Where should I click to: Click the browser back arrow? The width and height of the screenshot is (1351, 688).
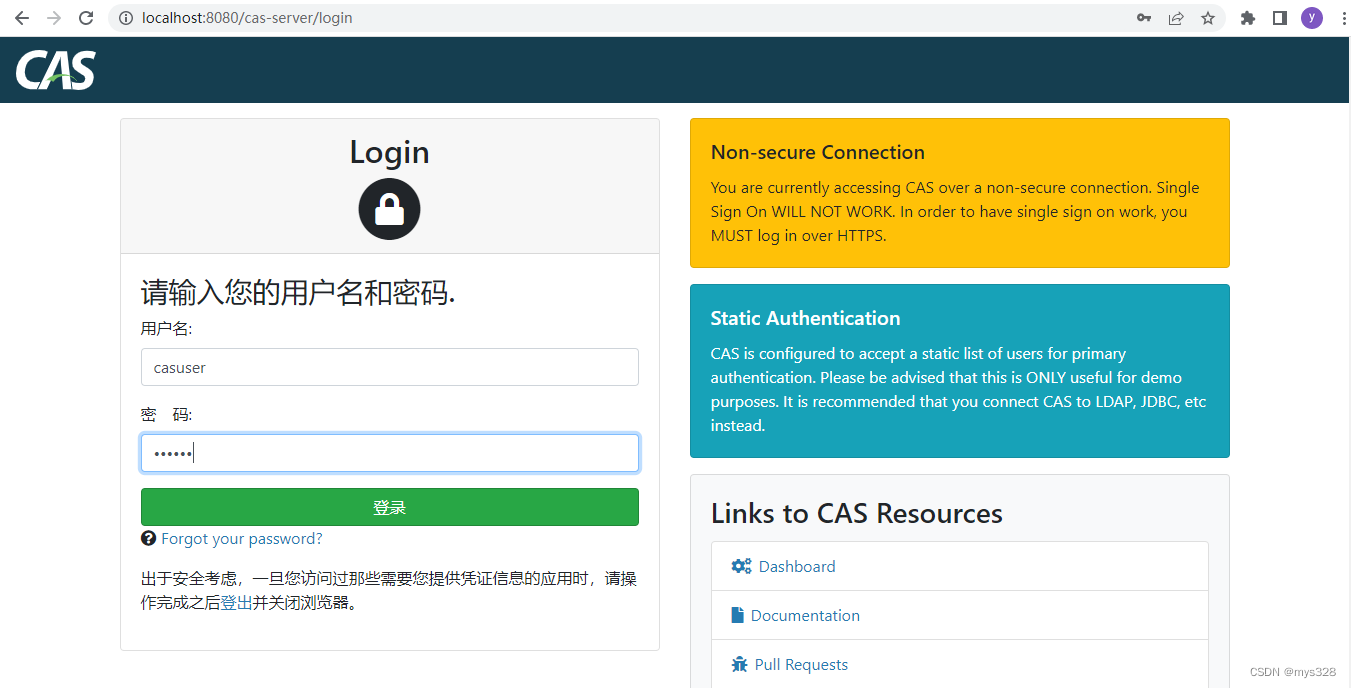(22, 18)
